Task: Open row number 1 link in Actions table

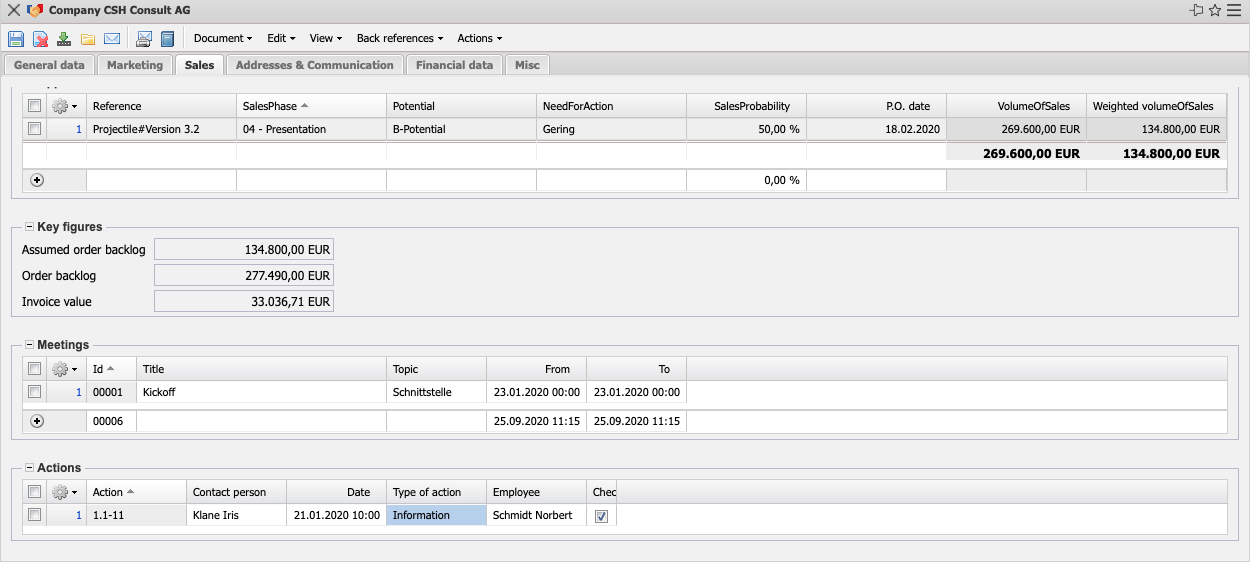Action: pyautogui.click(x=79, y=515)
